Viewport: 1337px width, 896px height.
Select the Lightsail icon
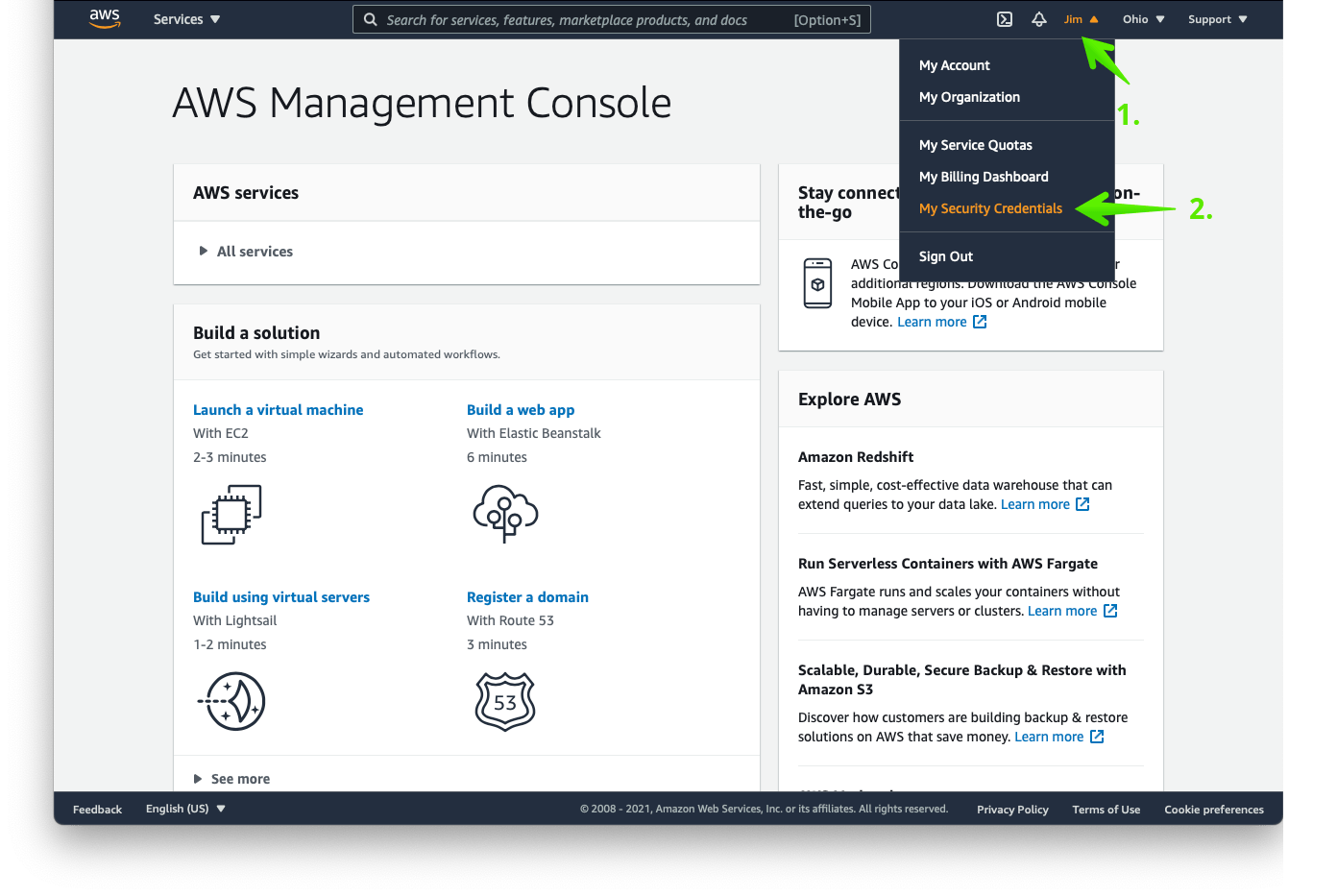pos(231,701)
